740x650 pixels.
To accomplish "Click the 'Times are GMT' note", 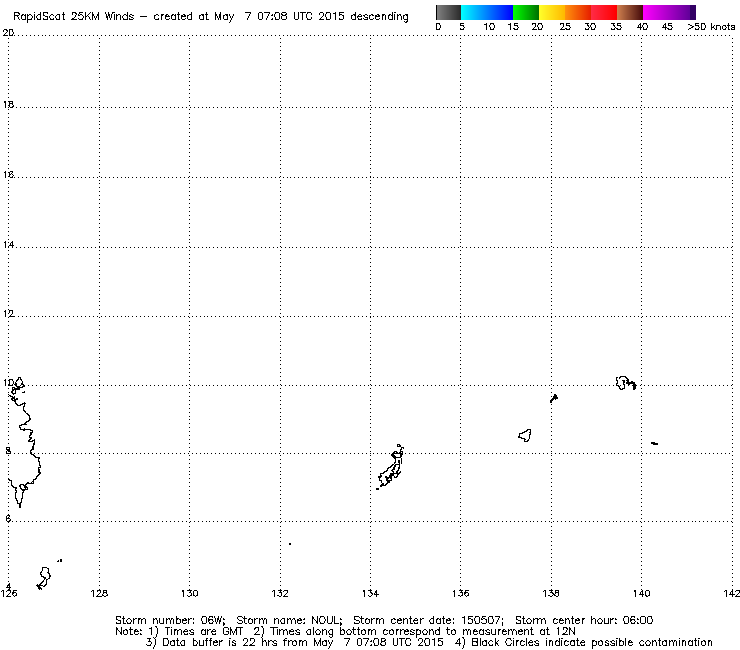I will point(203,632).
